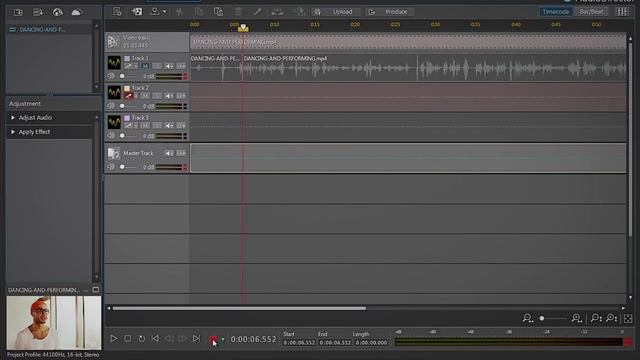Click the playhead marker on ruler
The width and height of the screenshot is (640, 360).
[243, 28]
